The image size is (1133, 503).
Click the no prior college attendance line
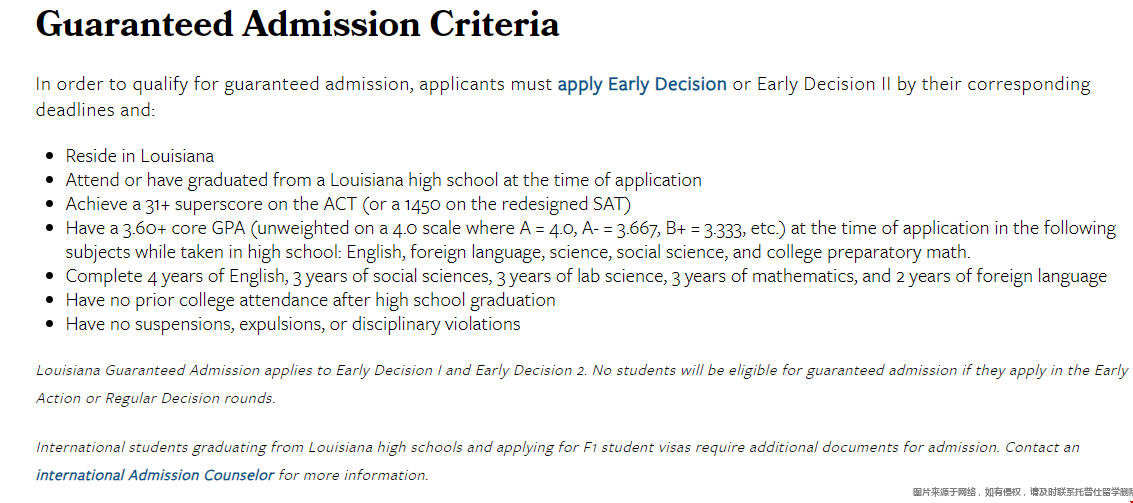click(311, 300)
